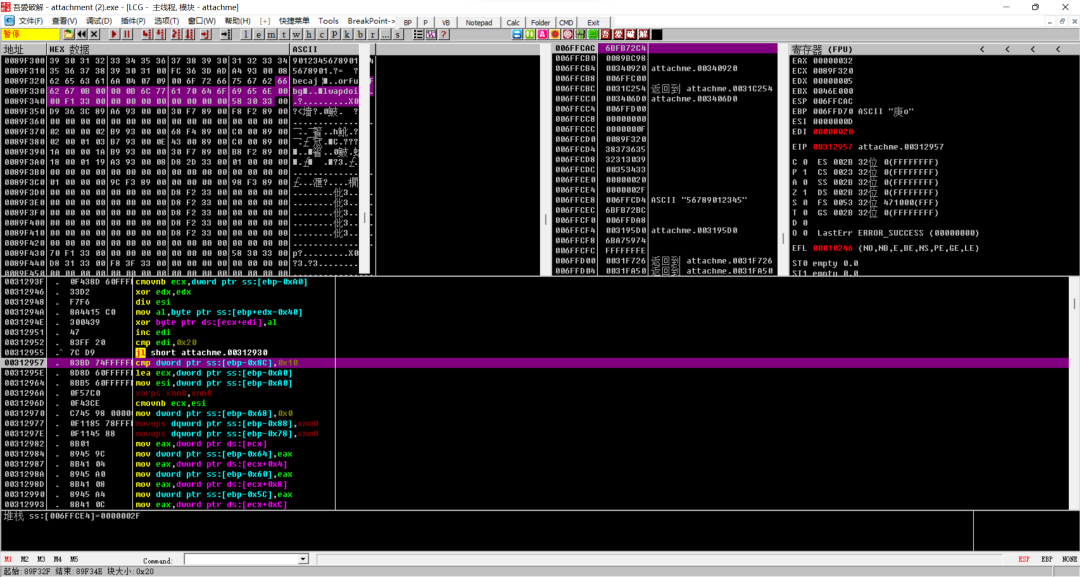1080x577 pixels.
Task: Open the 调试(D) menu
Action: pyautogui.click(x=98, y=21)
